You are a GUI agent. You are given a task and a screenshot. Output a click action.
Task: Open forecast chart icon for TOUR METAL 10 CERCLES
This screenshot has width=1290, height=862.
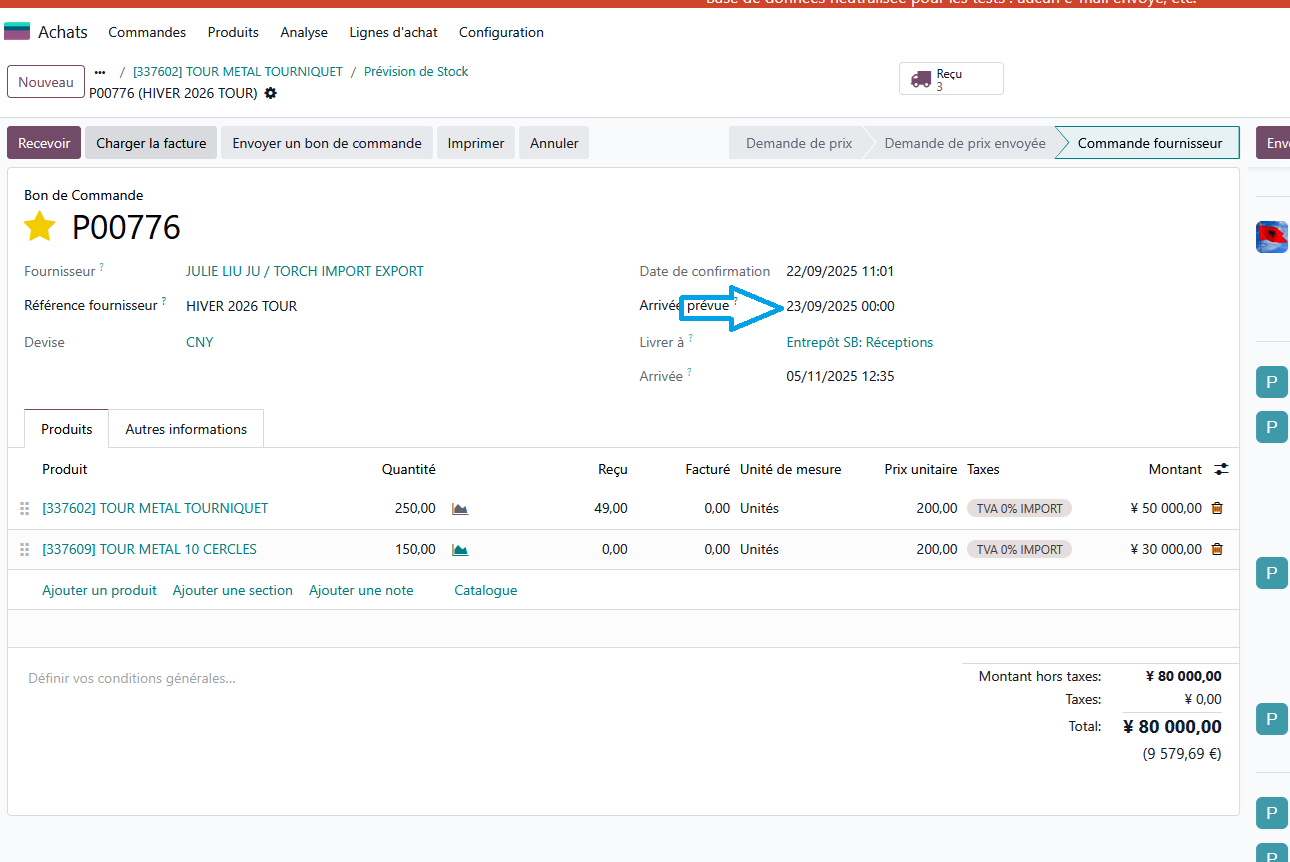460,550
